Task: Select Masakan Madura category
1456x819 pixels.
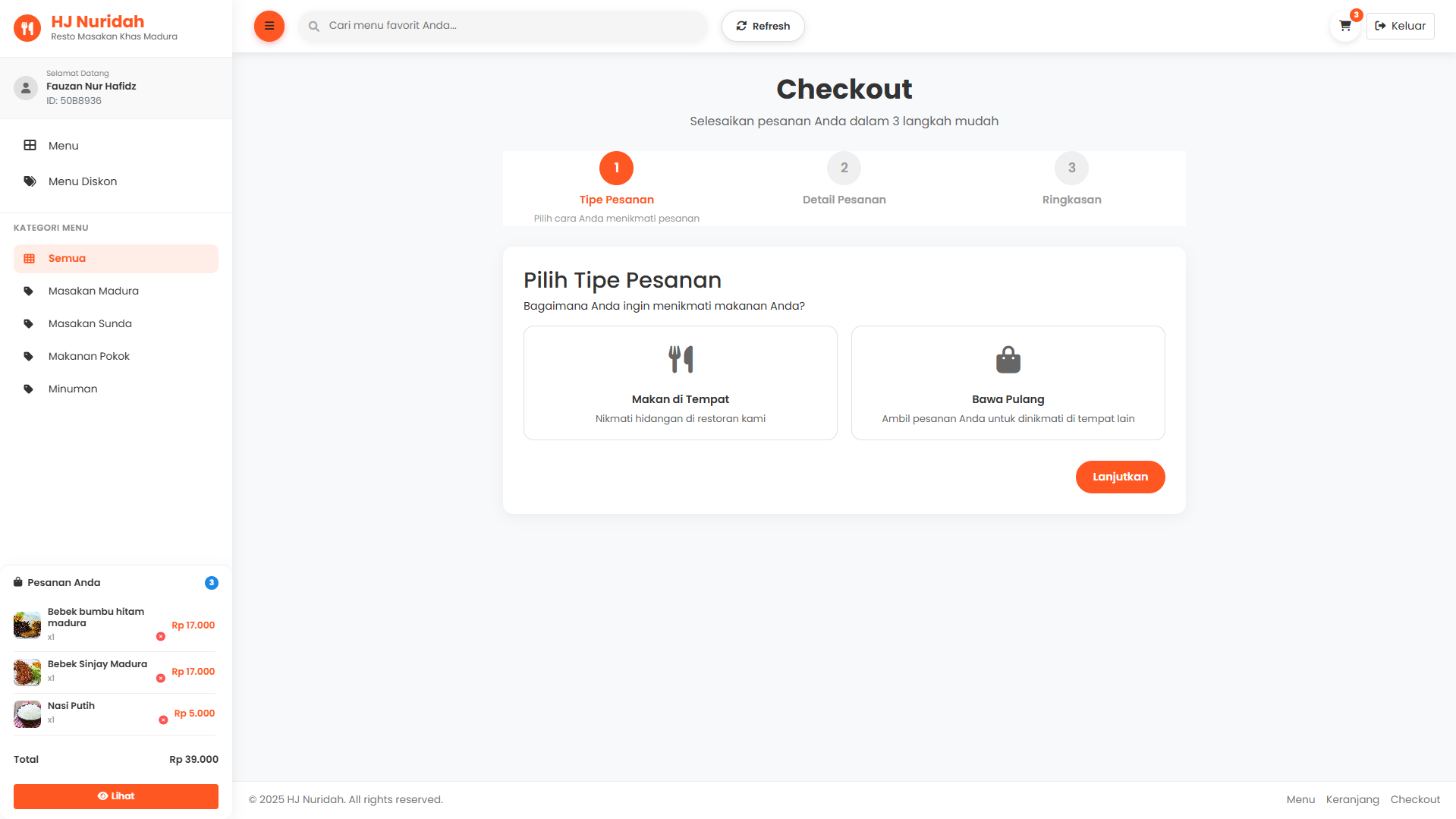Action: 93,291
